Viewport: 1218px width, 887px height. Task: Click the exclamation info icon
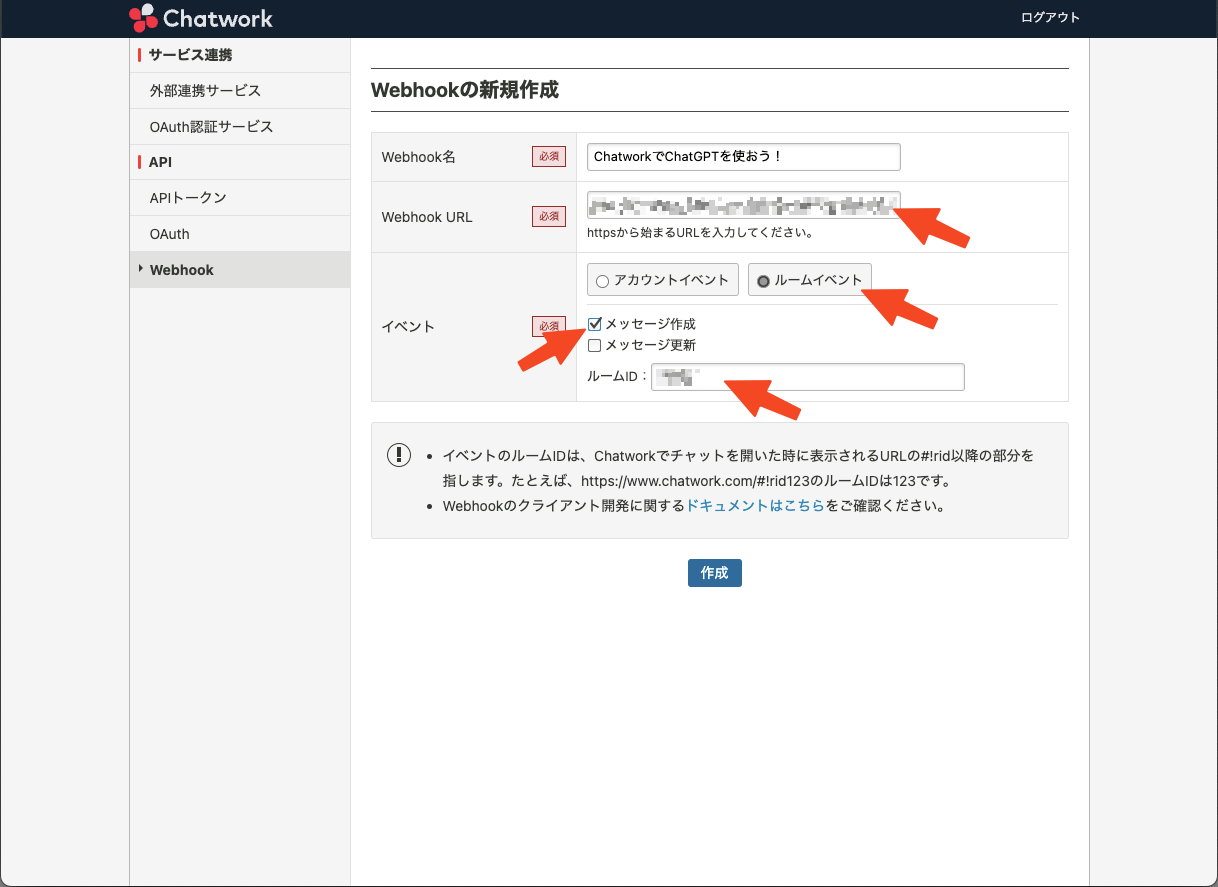tap(399, 455)
